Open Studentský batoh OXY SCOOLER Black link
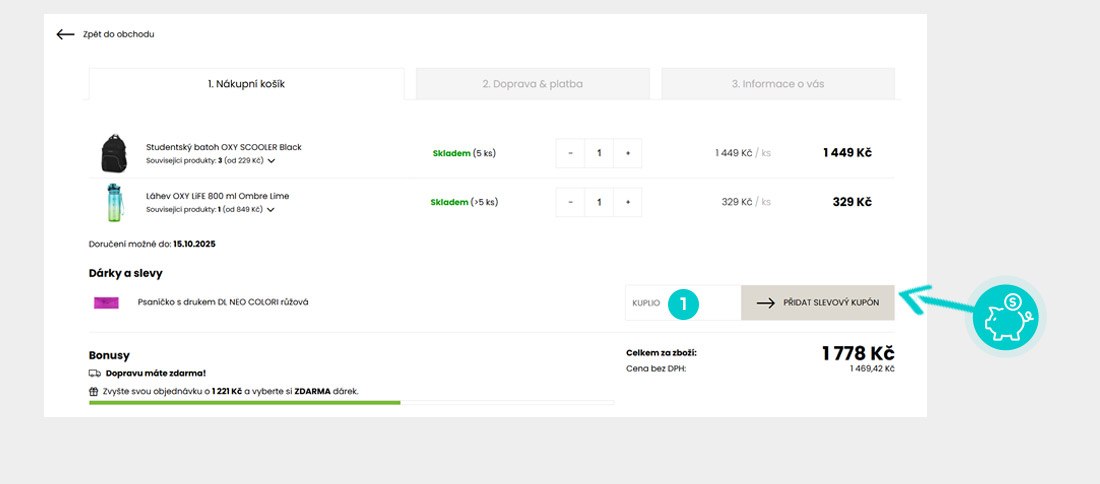 pyautogui.click(x=223, y=147)
